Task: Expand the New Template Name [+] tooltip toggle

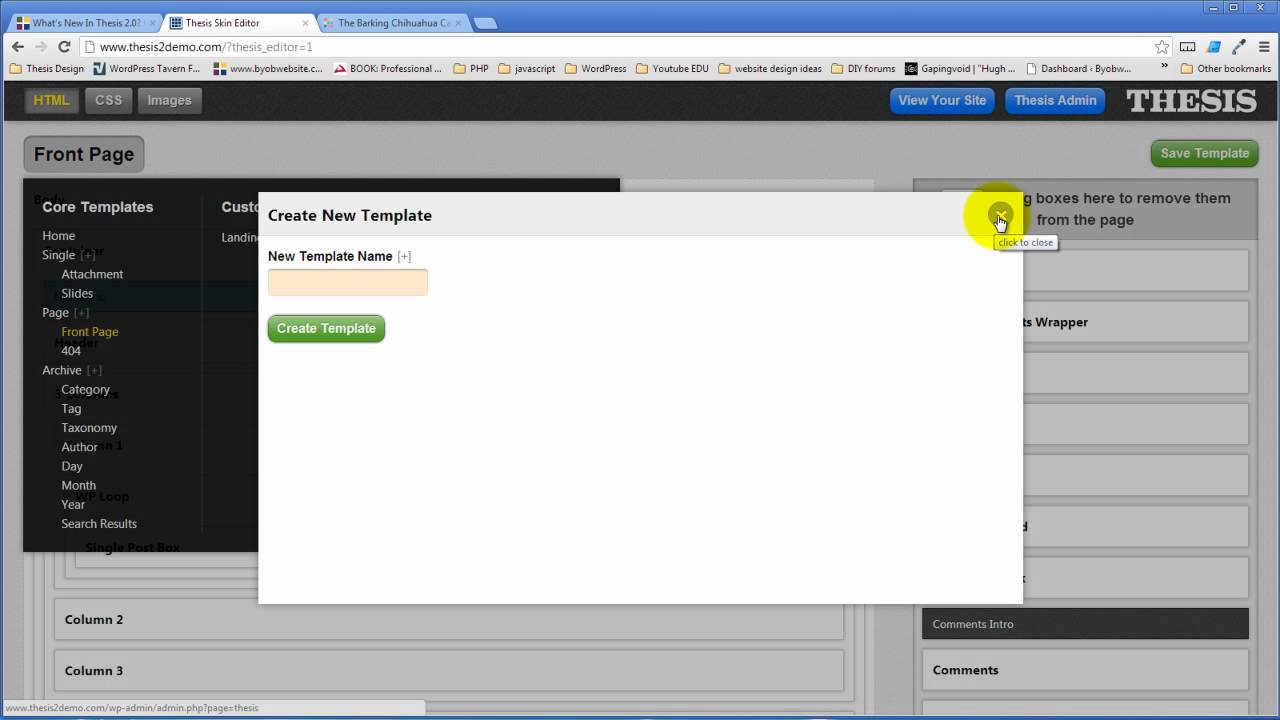Action: (404, 257)
